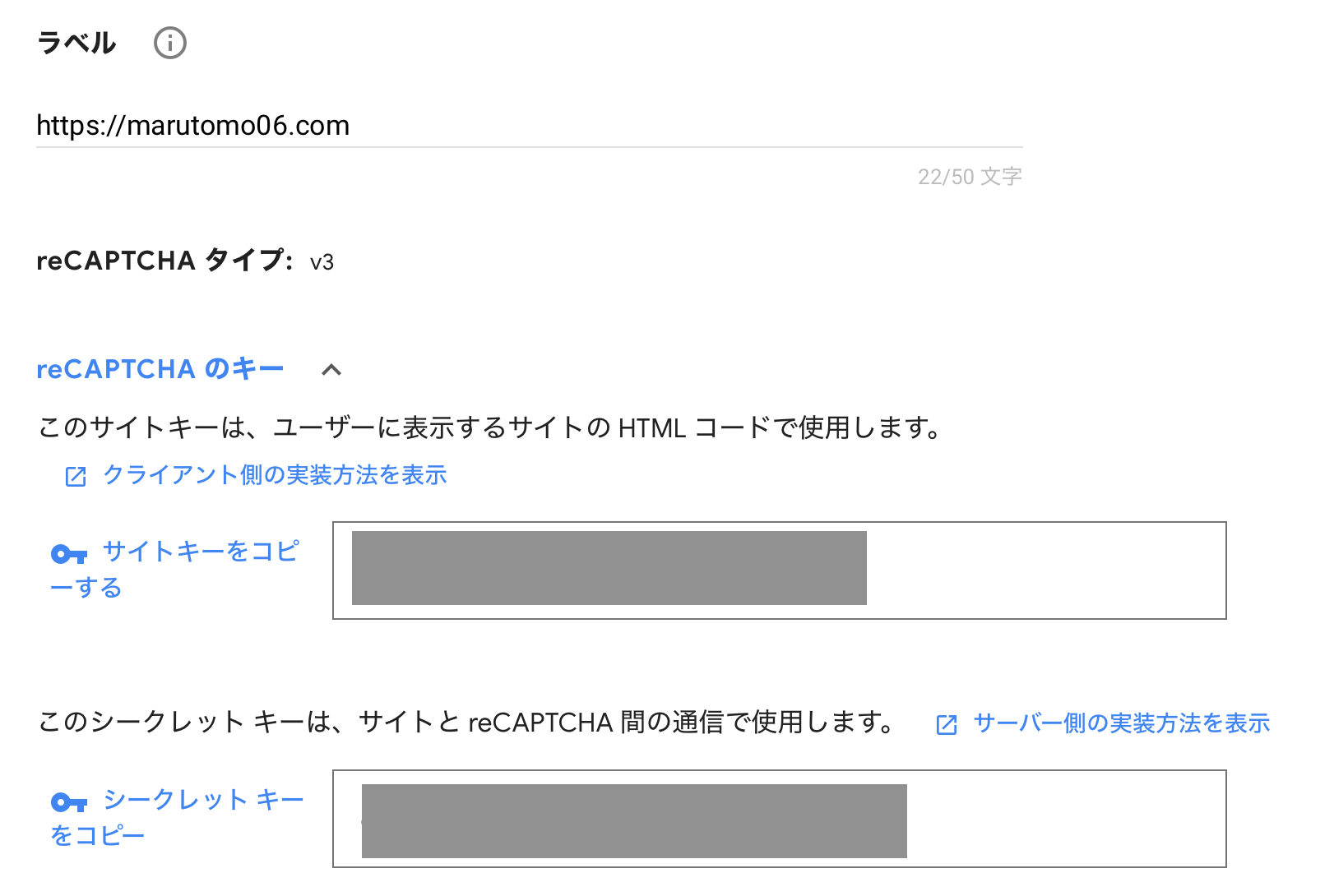The width and height of the screenshot is (1334, 896).
Task: Copy secret via シークレット キーをコピー
Action: pyautogui.click(x=177, y=817)
